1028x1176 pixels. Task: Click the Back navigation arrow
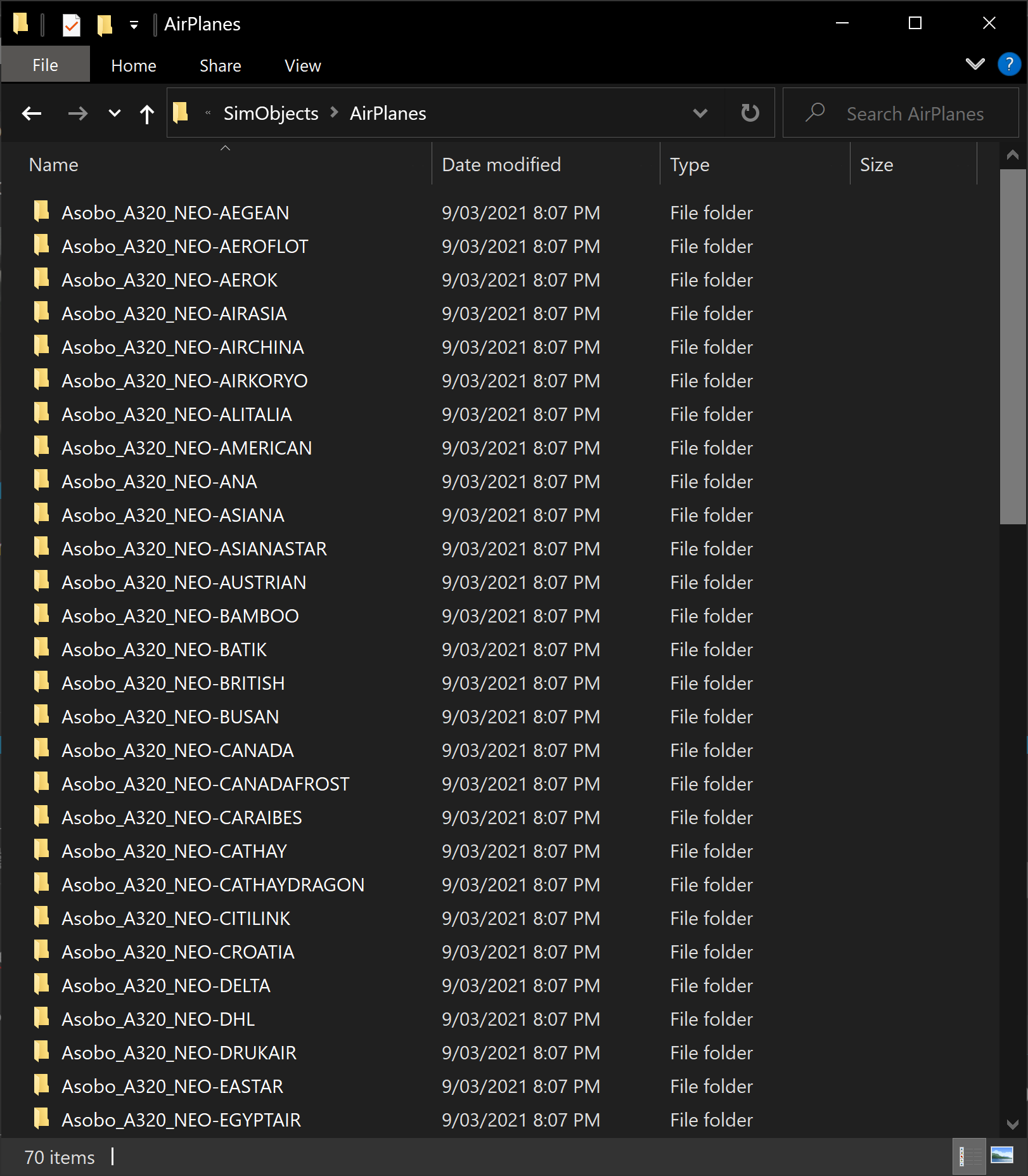pos(32,113)
